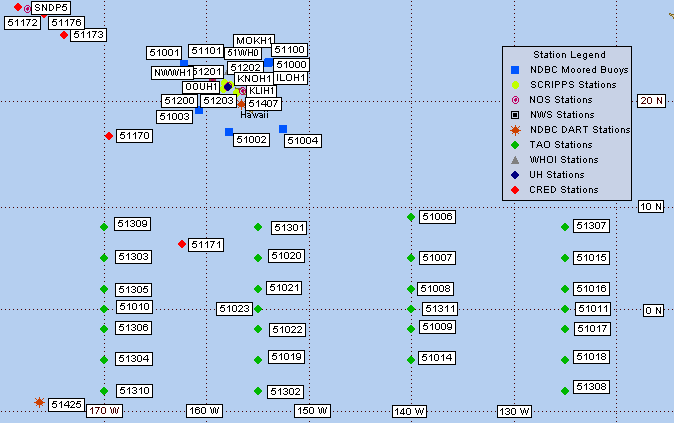Click the TAO diamond for station 51022
674x423 pixels.
(x=258, y=329)
